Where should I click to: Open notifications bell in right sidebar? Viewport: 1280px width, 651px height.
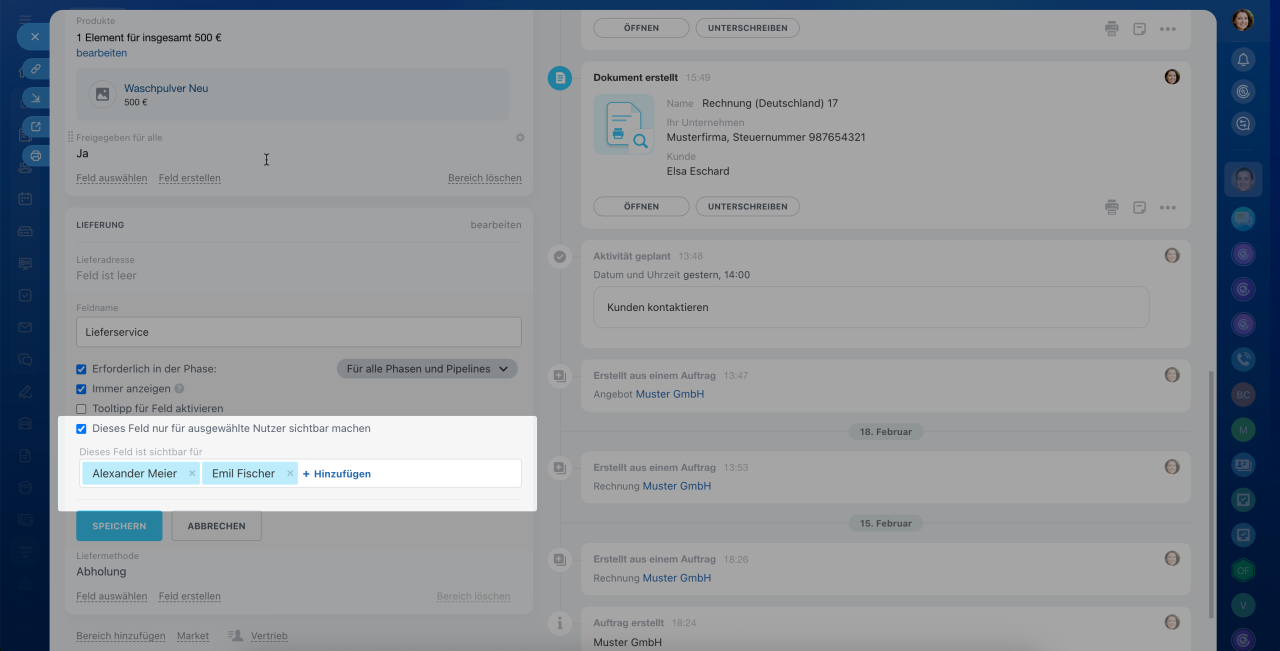pos(1243,60)
